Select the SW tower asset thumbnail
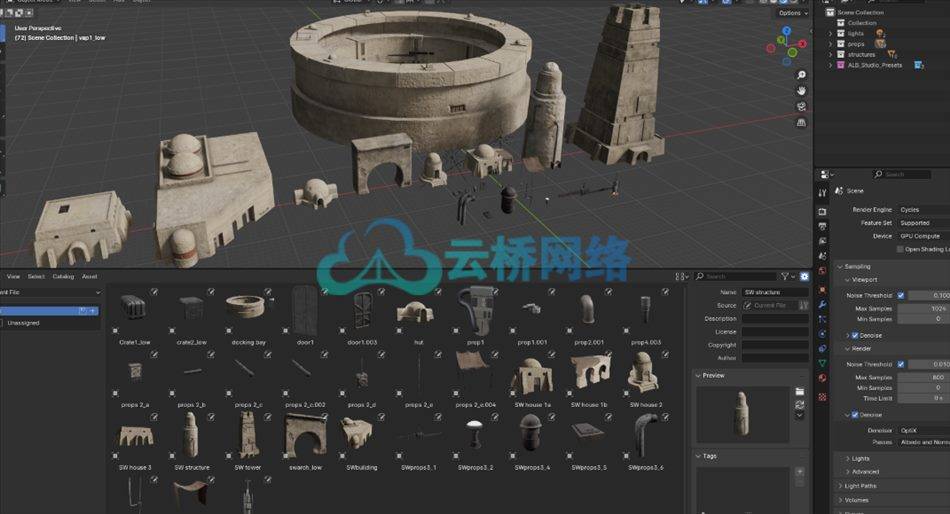Viewport: 950px width, 514px height. click(x=248, y=433)
